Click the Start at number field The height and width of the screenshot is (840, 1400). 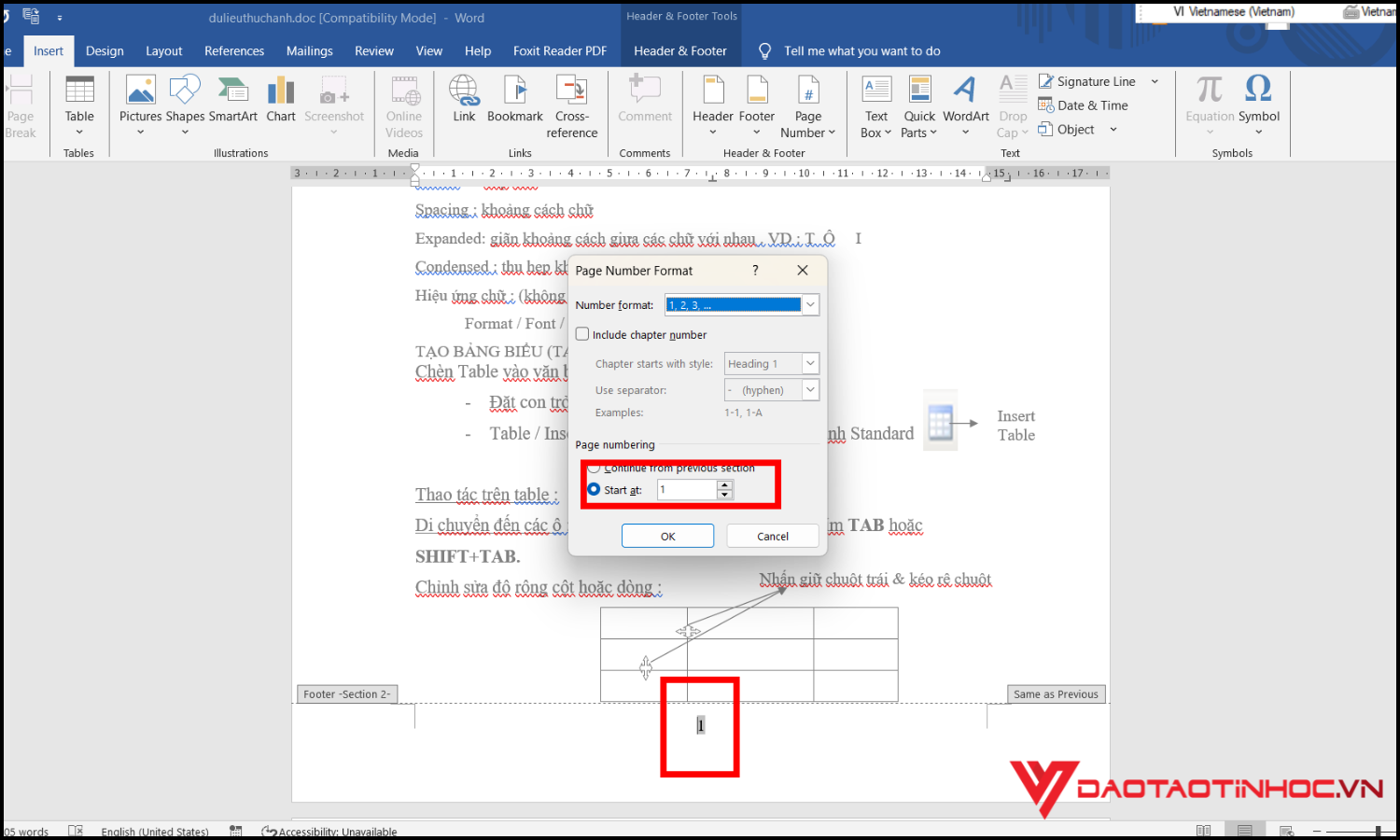[687, 490]
